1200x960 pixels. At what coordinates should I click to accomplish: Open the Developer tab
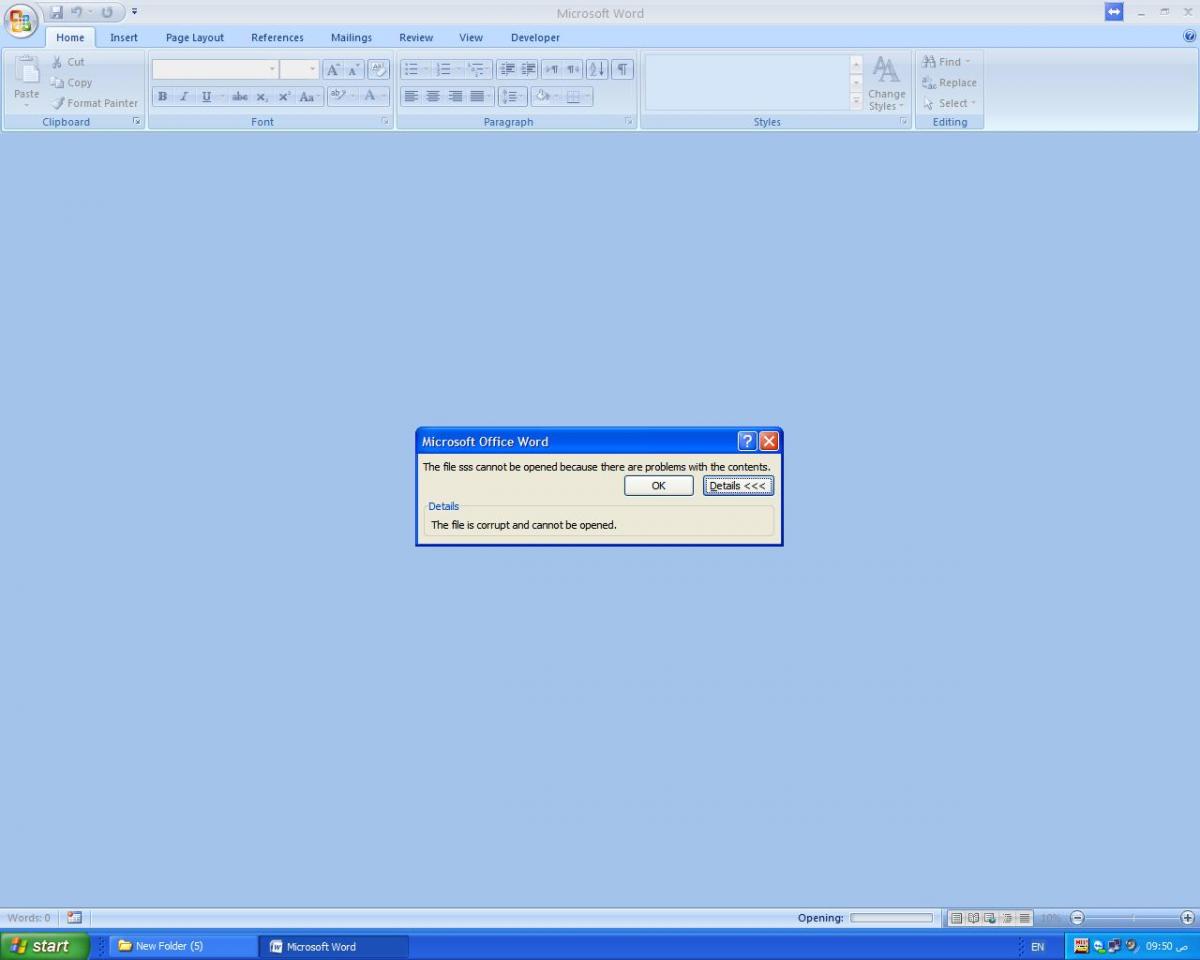tap(535, 37)
